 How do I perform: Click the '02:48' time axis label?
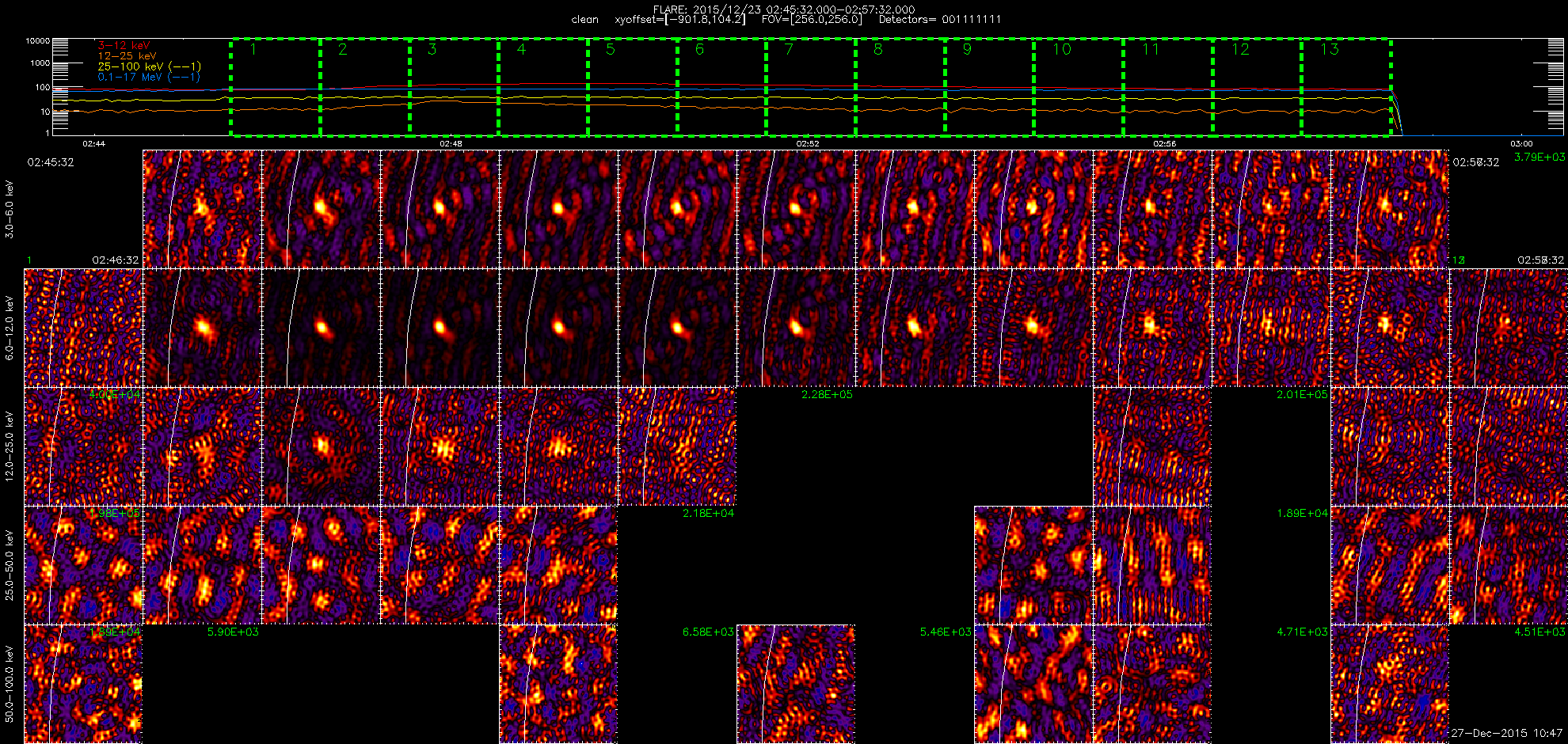pyautogui.click(x=451, y=144)
